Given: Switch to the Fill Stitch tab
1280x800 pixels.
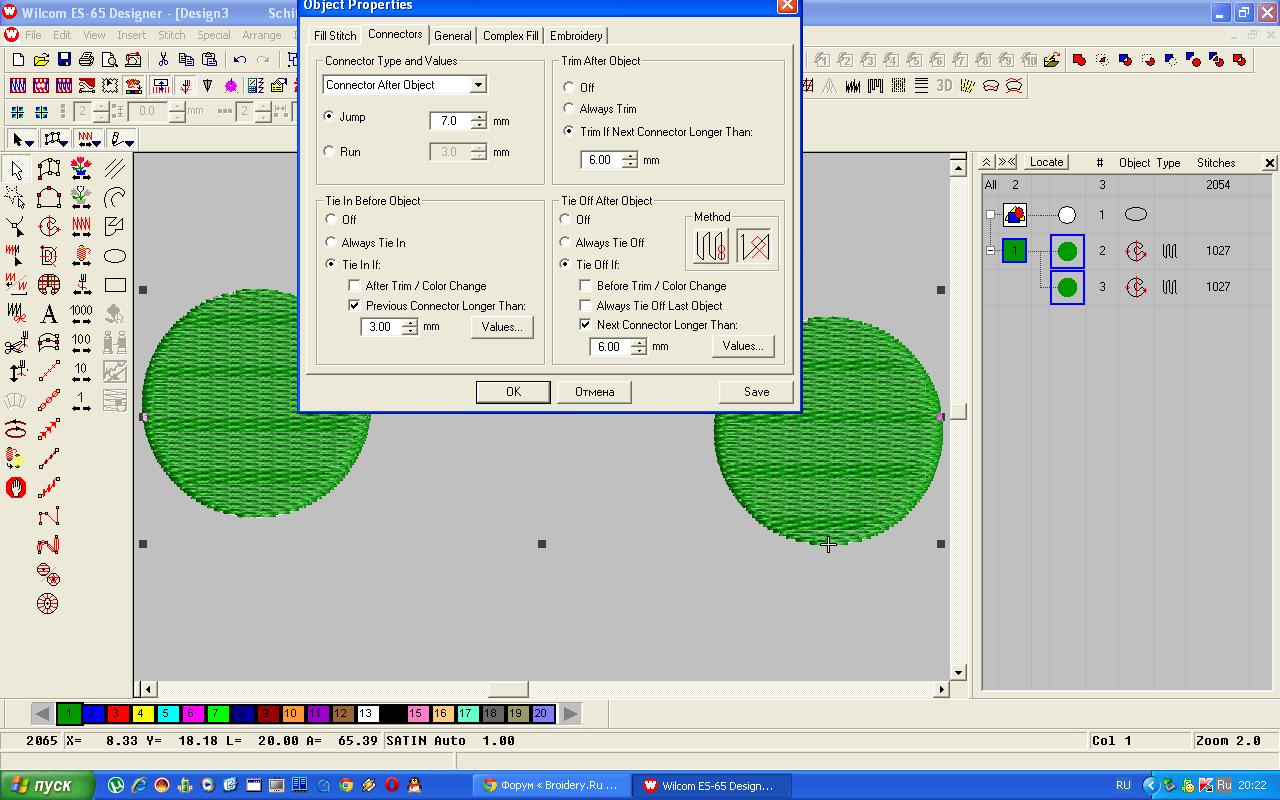Looking at the screenshot, I should 335,36.
